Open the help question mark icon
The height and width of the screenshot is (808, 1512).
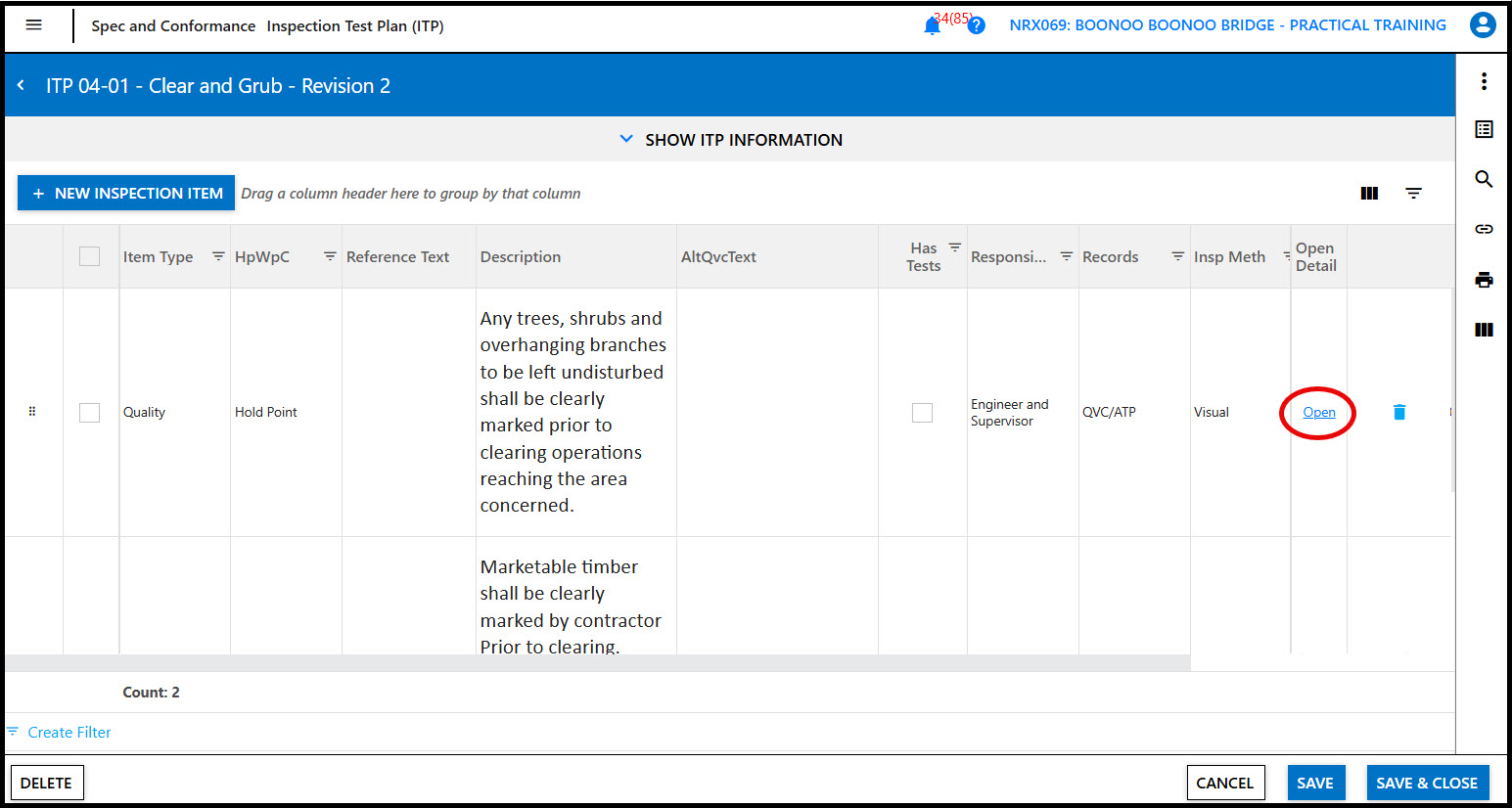point(976,26)
